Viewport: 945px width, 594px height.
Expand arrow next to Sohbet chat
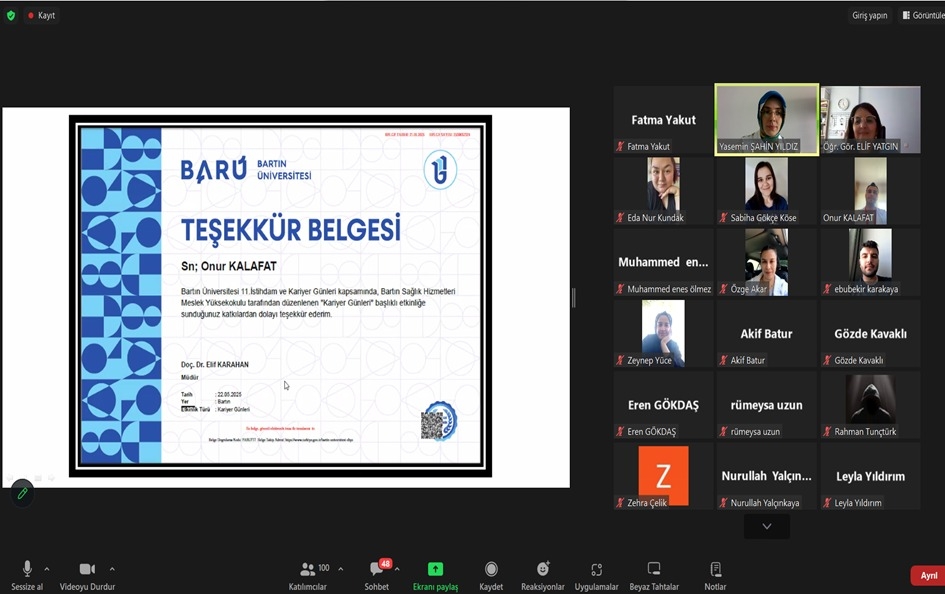(x=397, y=569)
